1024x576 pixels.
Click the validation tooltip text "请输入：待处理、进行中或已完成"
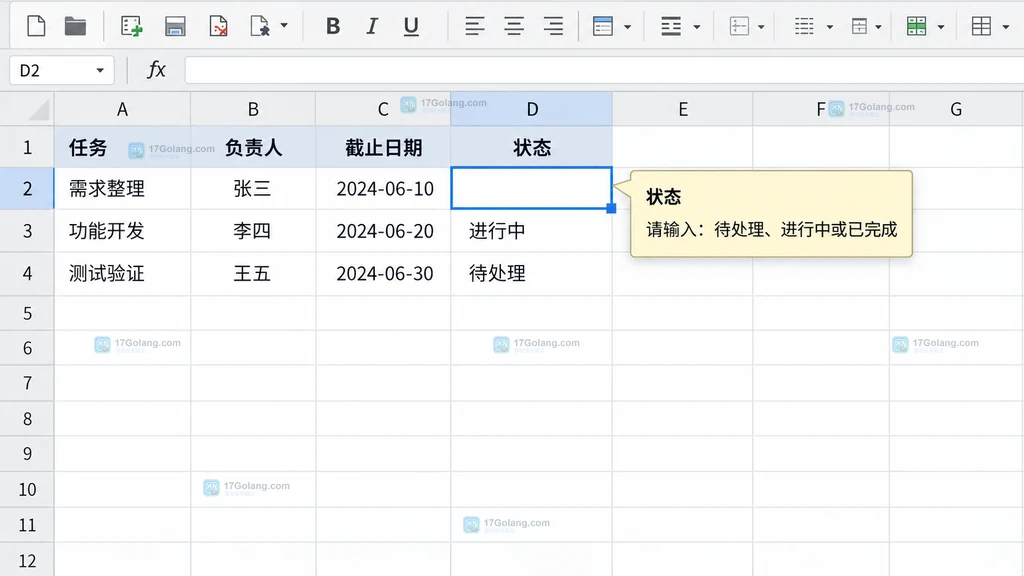point(771,230)
